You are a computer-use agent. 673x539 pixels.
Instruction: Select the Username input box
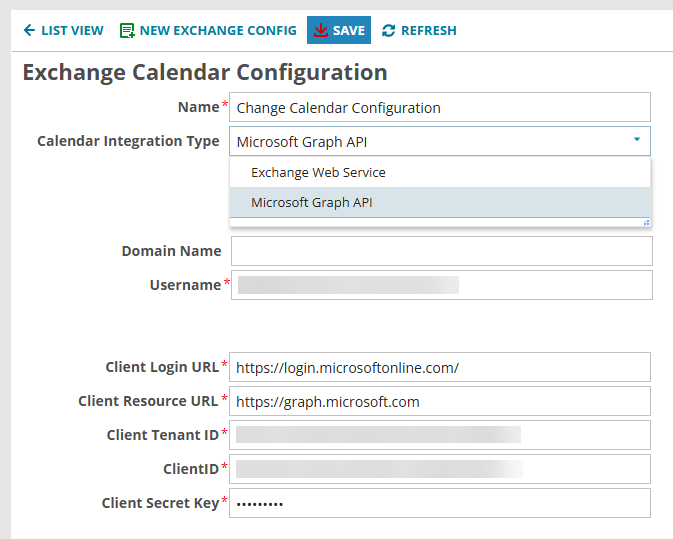(440, 285)
